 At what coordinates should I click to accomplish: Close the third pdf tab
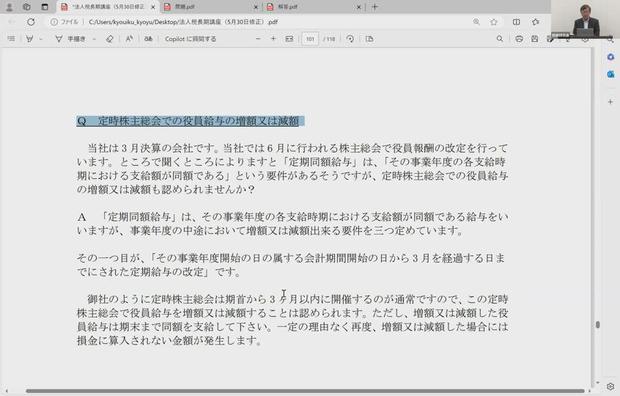click(359, 7)
